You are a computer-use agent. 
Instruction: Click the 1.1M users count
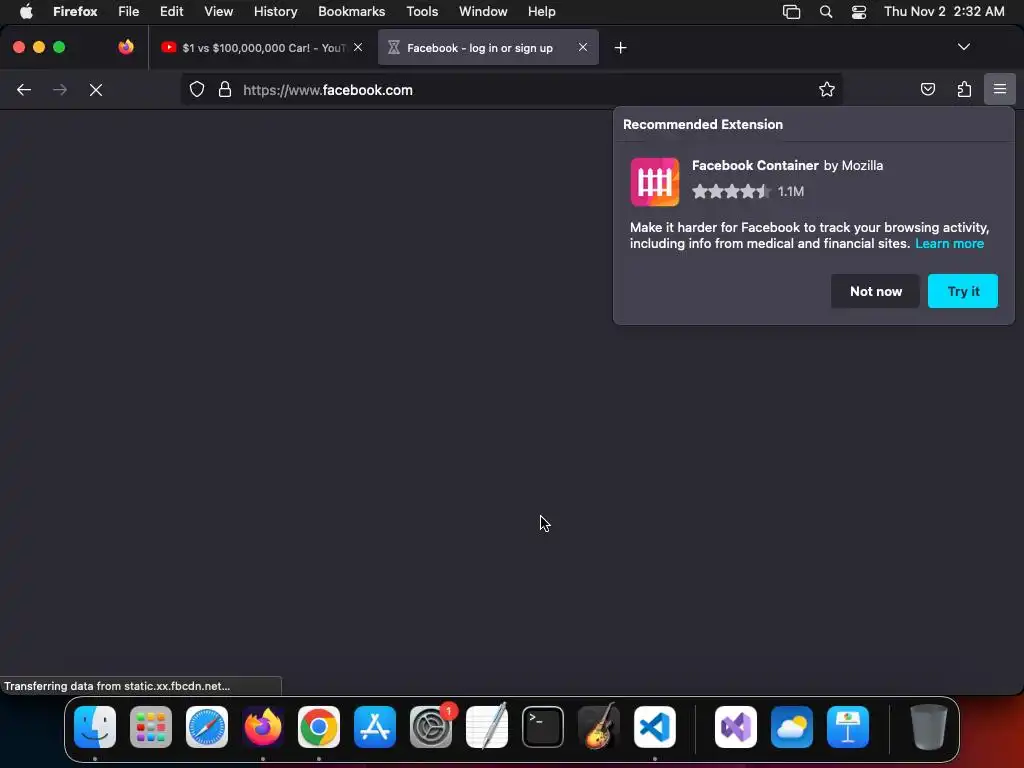click(x=790, y=191)
